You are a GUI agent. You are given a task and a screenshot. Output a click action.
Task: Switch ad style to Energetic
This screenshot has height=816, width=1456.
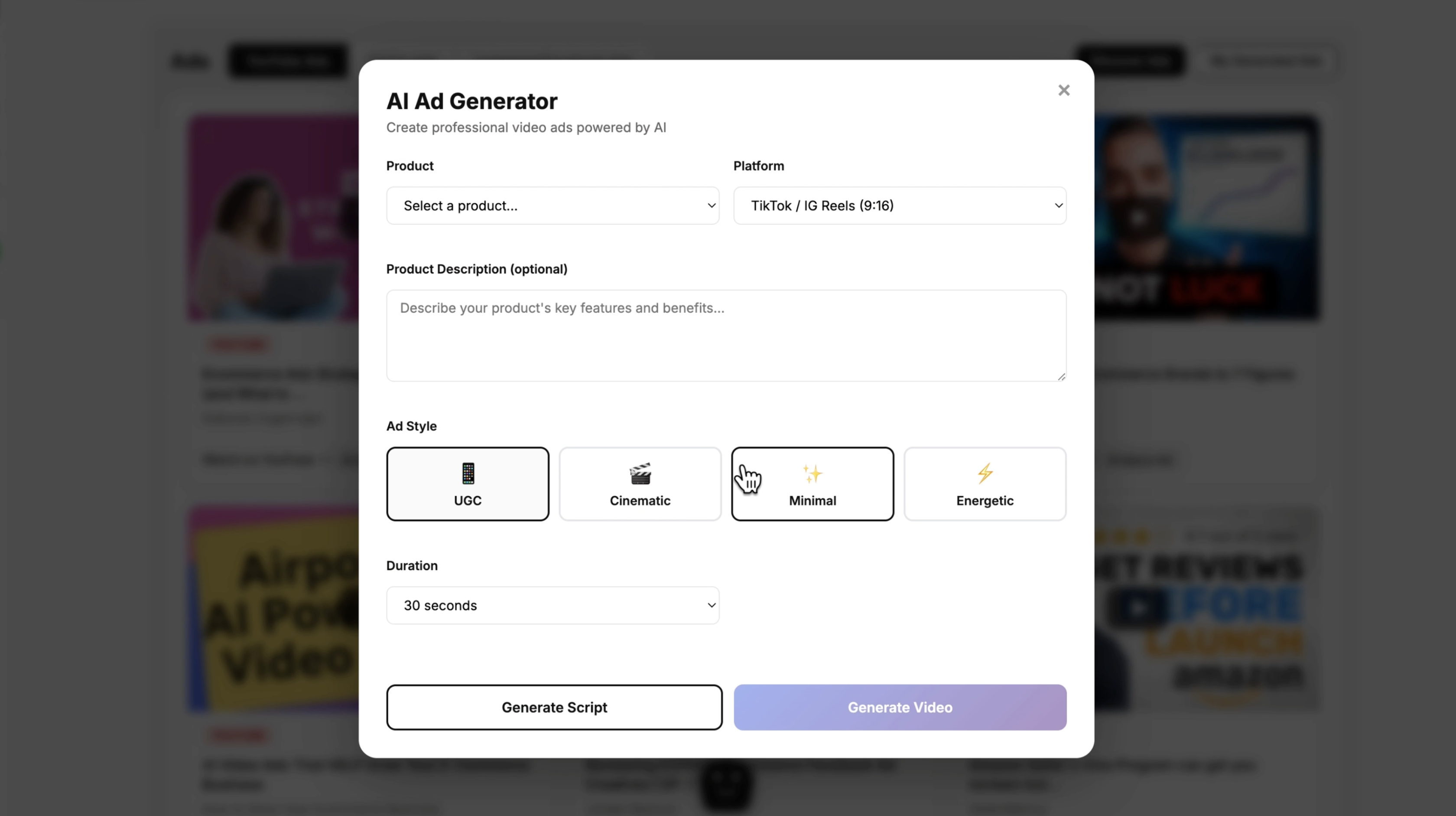click(985, 484)
